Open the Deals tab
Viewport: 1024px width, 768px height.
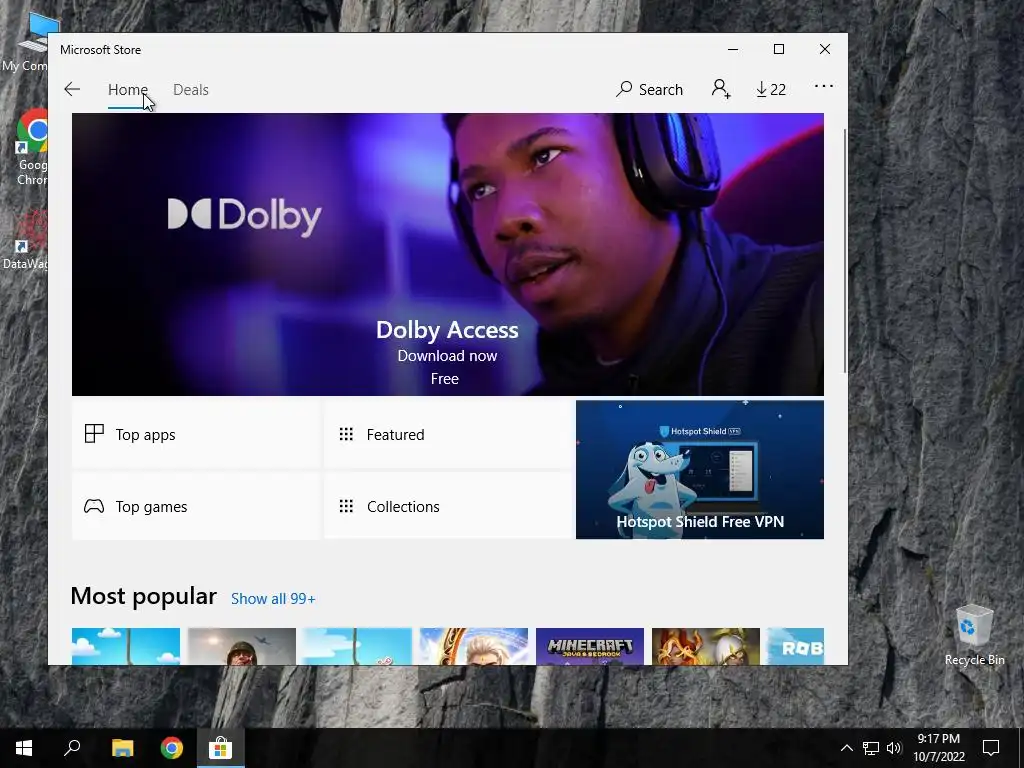(191, 89)
